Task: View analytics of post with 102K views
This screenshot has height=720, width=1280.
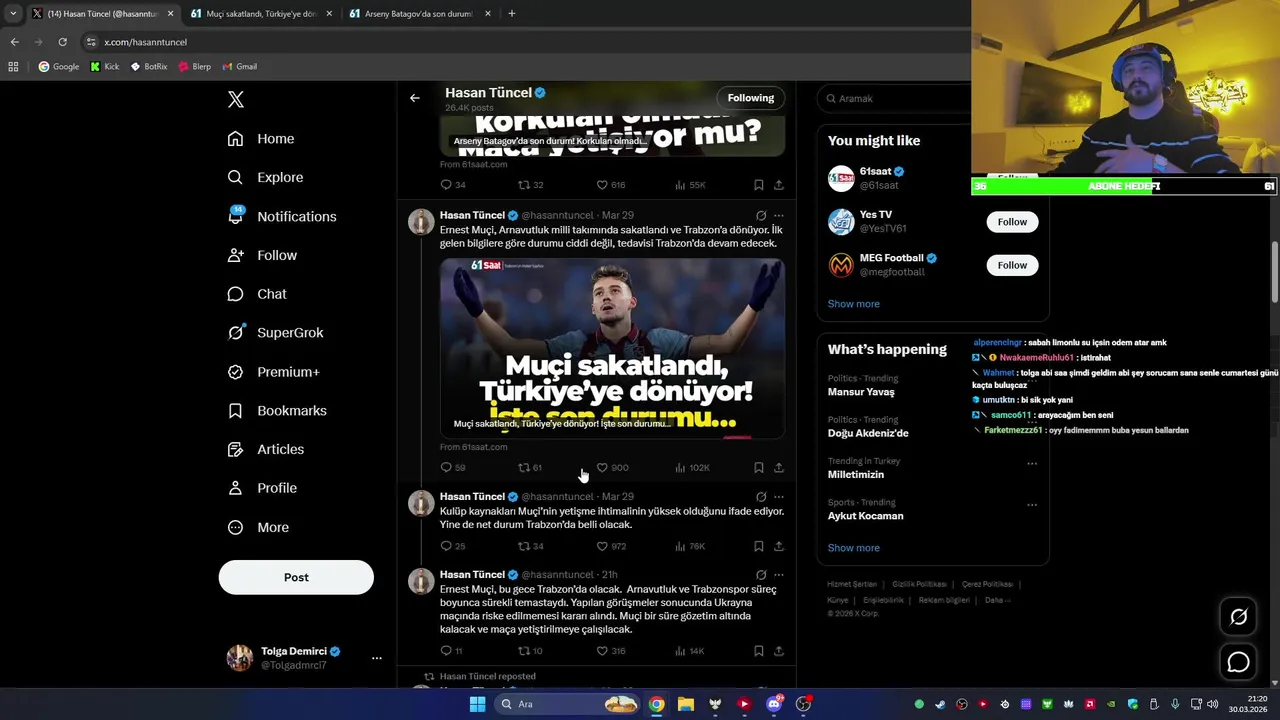Action: coord(691,467)
